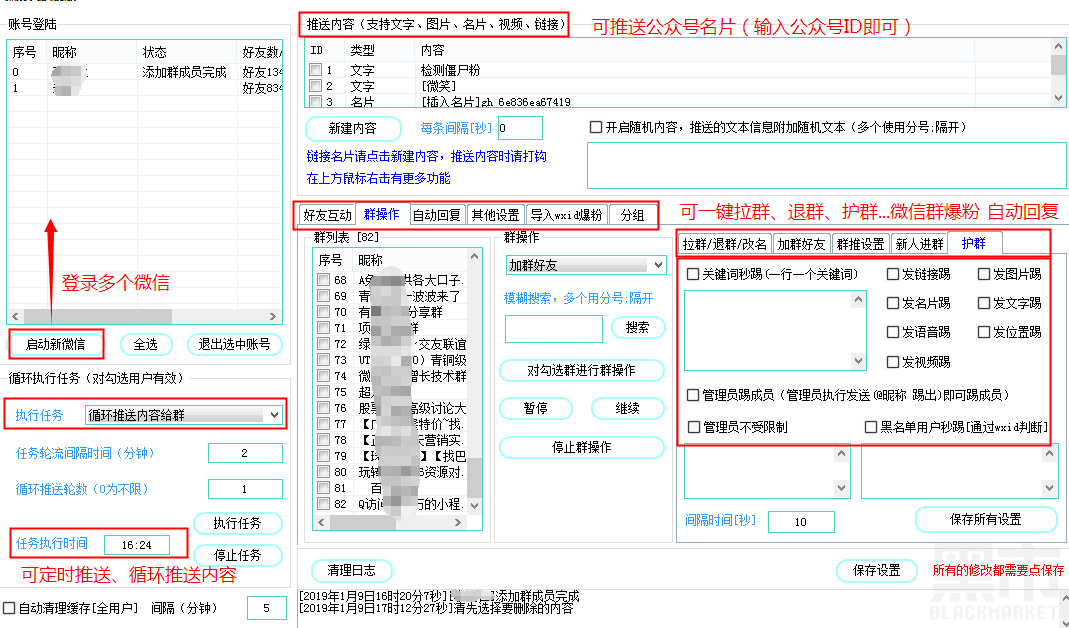The height and width of the screenshot is (628, 1069).
Task: Enable 自动清理缓存[全用户] checkbox
Action: [x=10, y=608]
